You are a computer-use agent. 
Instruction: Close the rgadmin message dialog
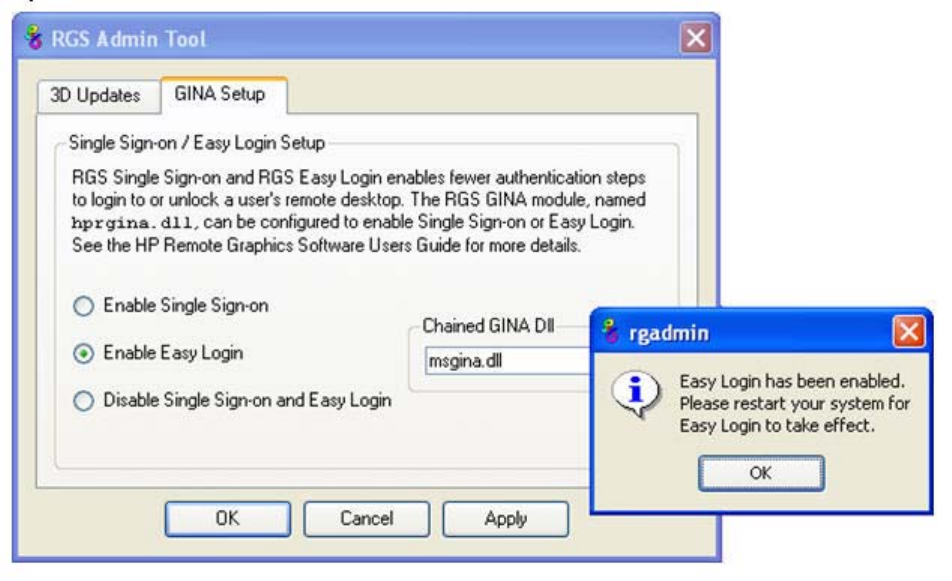[x=908, y=331]
